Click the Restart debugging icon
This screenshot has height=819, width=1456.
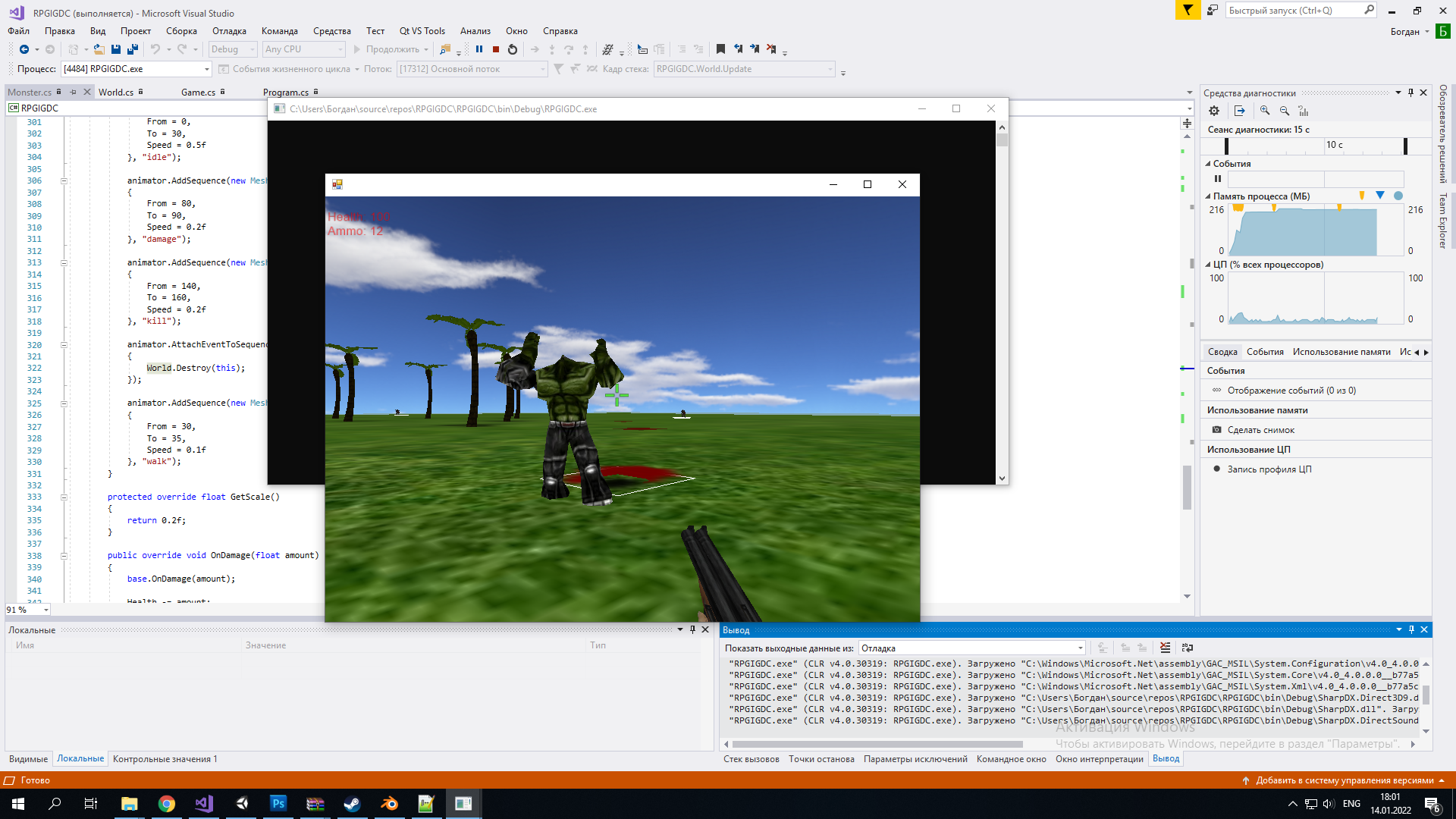tap(513, 49)
